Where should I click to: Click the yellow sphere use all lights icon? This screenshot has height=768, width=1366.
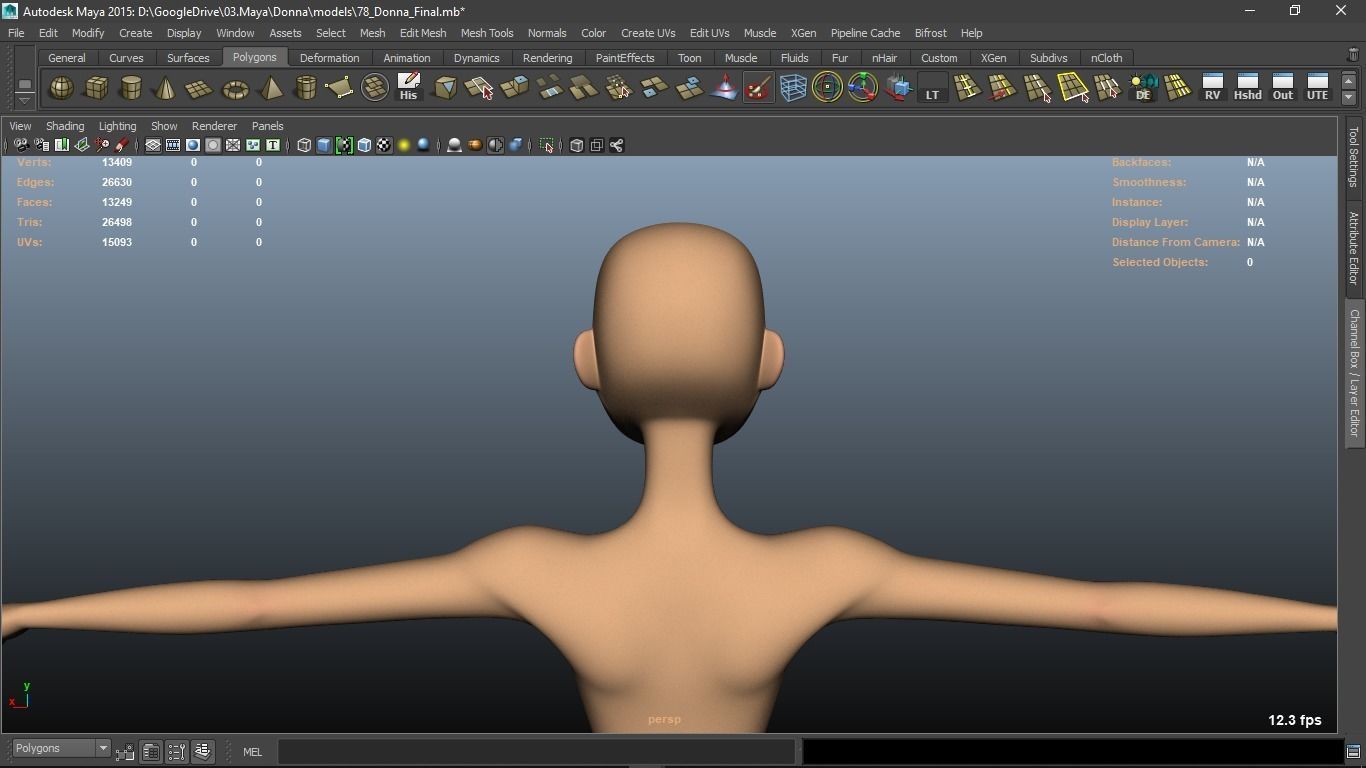(x=404, y=145)
